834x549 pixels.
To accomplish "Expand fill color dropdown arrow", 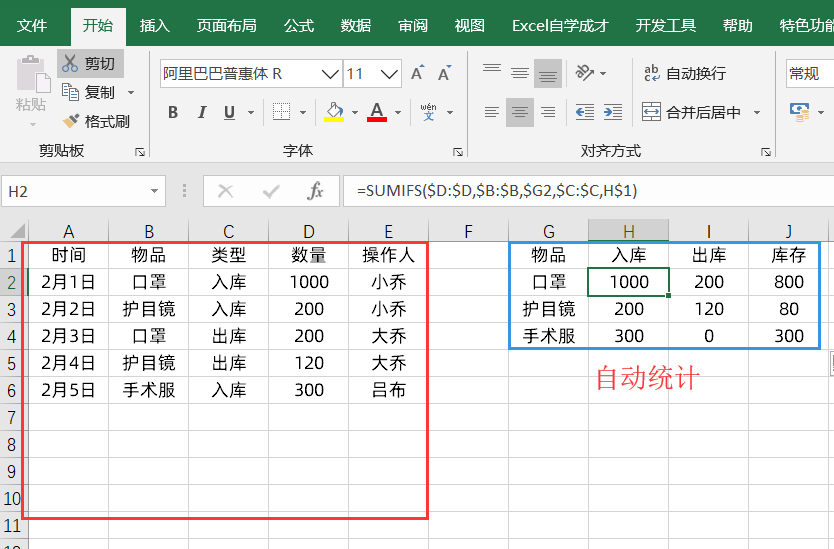I will [x=355, y=112].
